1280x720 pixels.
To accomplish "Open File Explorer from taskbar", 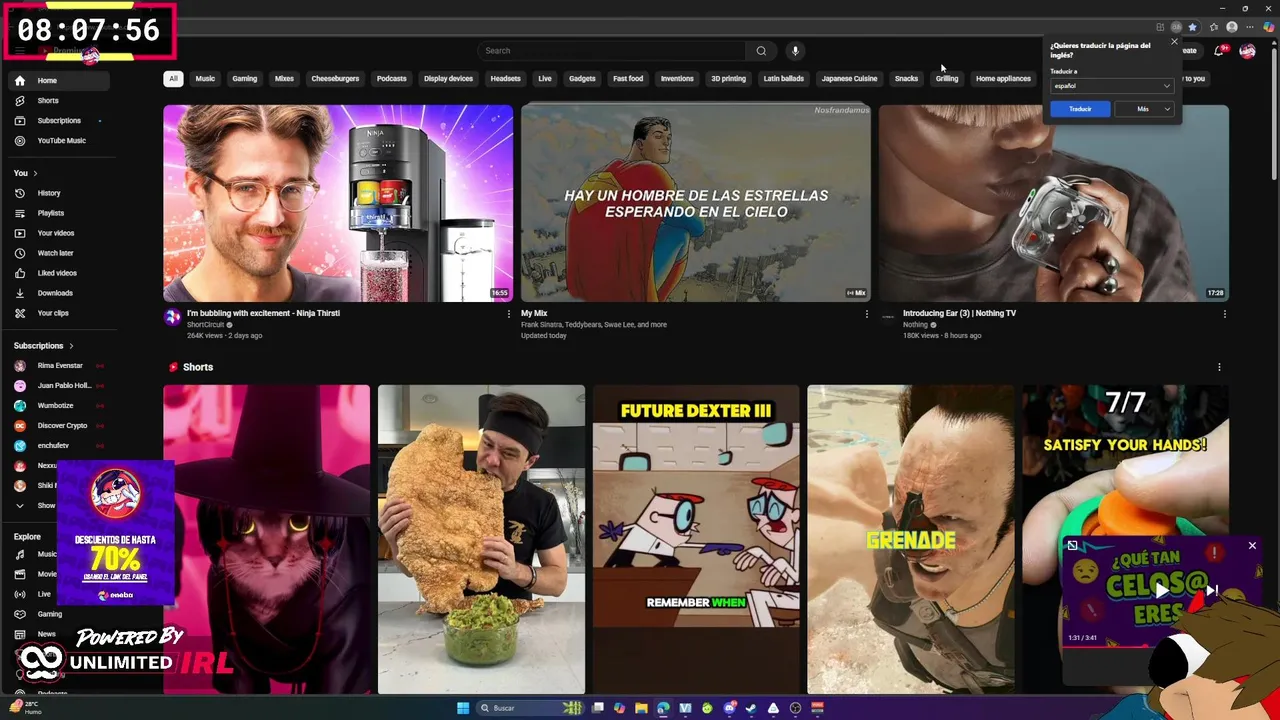I will tap(641, 708).
